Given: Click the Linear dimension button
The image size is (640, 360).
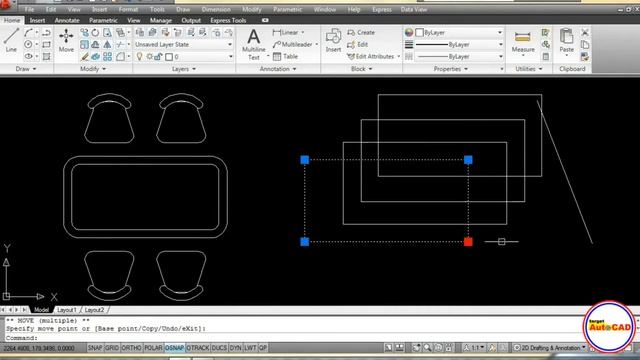Looking at the screenshot, I should point(285,33).
